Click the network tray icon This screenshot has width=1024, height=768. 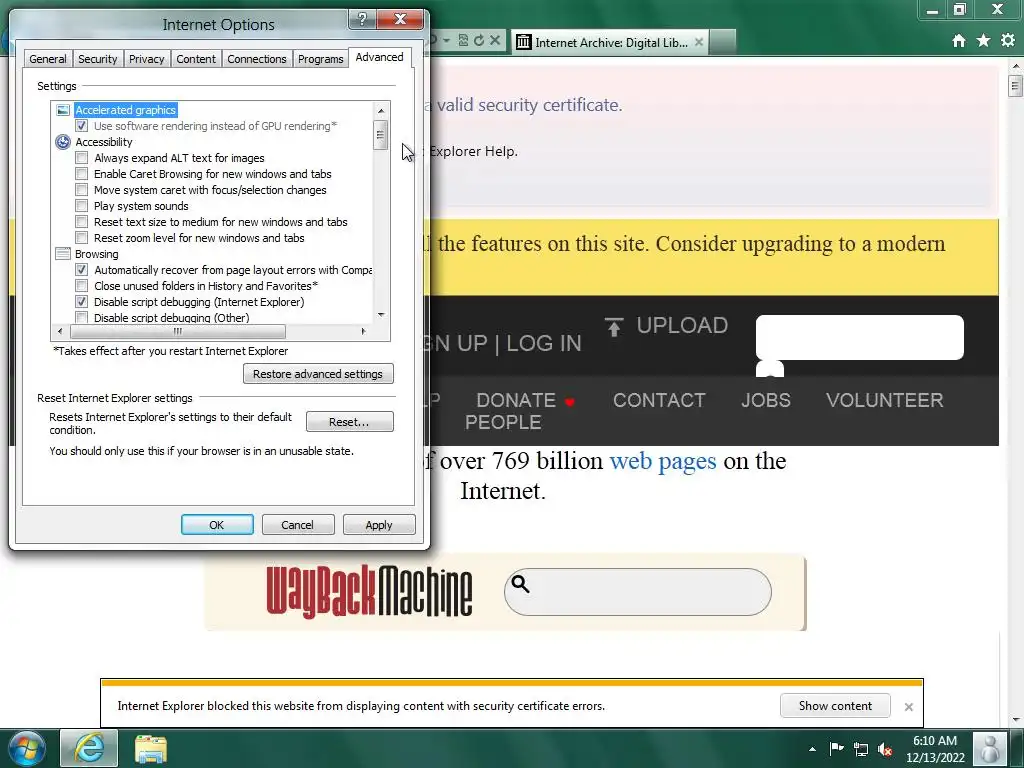coord(861,749)
